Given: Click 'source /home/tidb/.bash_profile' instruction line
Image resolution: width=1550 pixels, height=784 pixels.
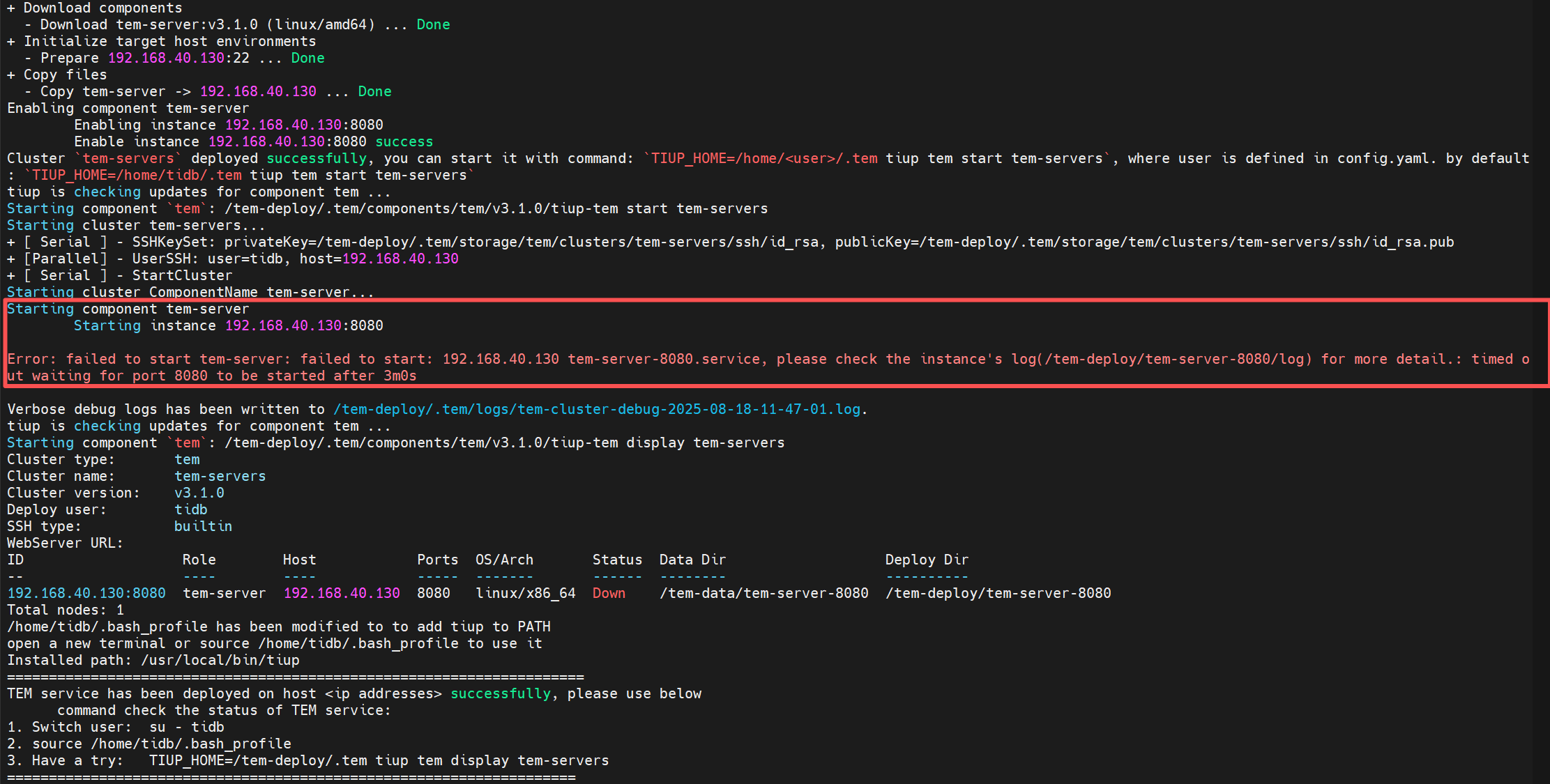Looking at the screenshot, I should 162,744.
